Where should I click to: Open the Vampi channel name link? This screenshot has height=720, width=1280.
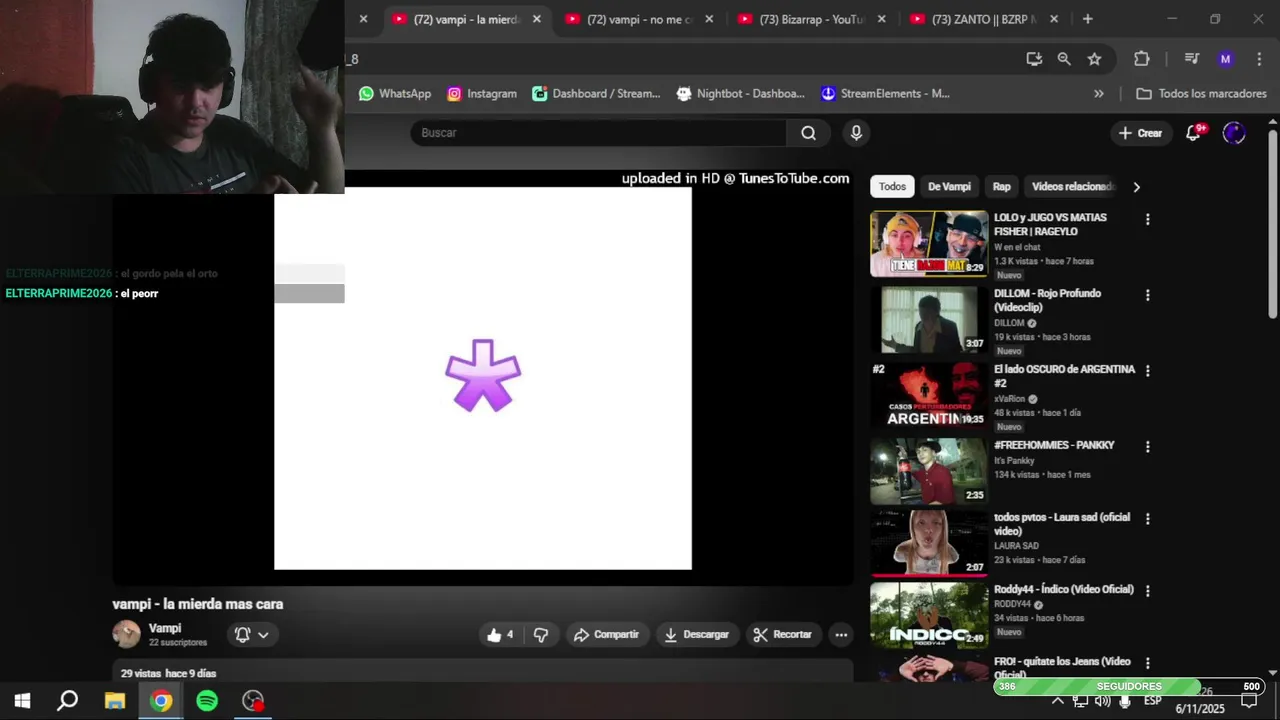(165, 628)
